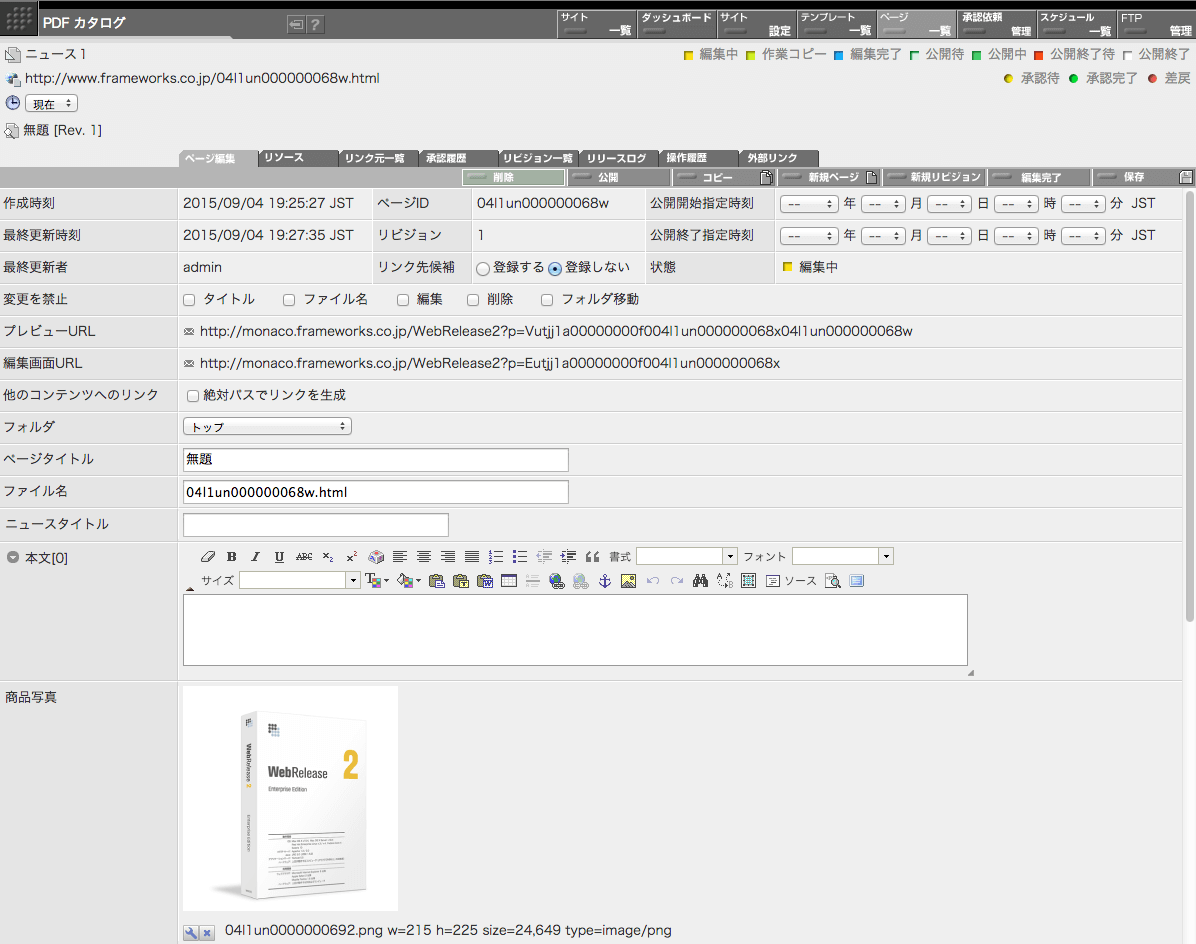The width and height of the screenshot is (1196, 944).
Task: Open the リビジョン一覧 tab
Action: 538,158
